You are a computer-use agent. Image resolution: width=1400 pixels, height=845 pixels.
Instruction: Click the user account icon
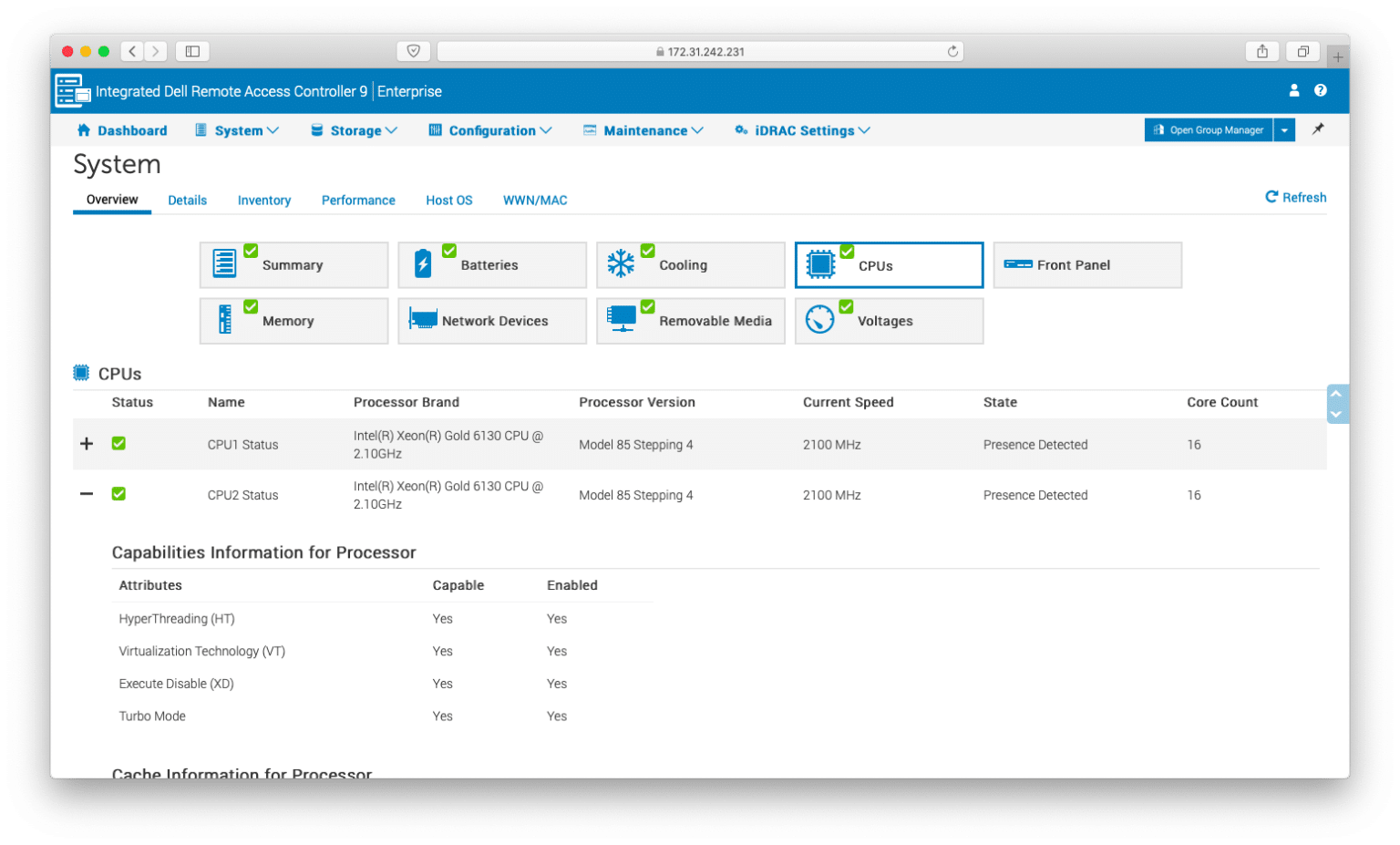(1293, 90)
